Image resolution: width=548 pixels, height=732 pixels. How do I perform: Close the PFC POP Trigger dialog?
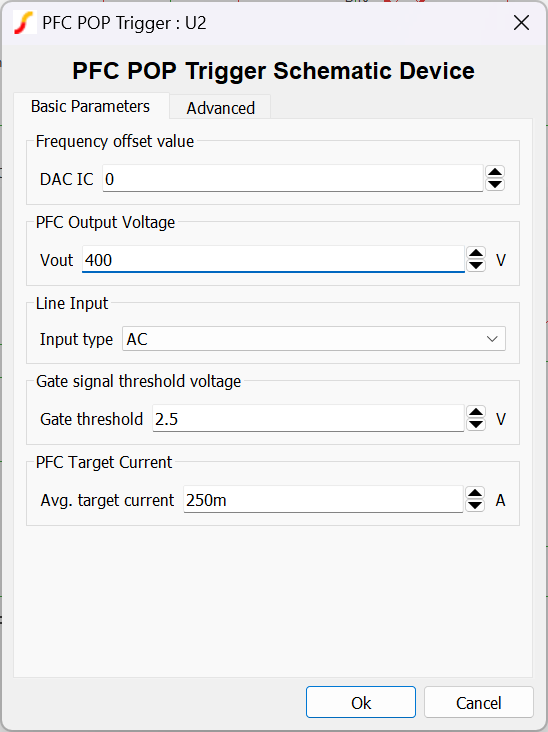(x=521, y=23)
